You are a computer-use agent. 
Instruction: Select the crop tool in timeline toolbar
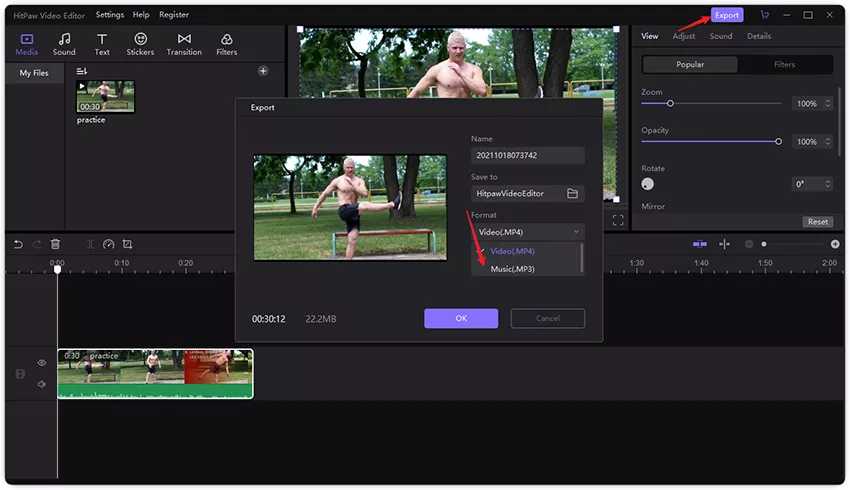point(128,244)
